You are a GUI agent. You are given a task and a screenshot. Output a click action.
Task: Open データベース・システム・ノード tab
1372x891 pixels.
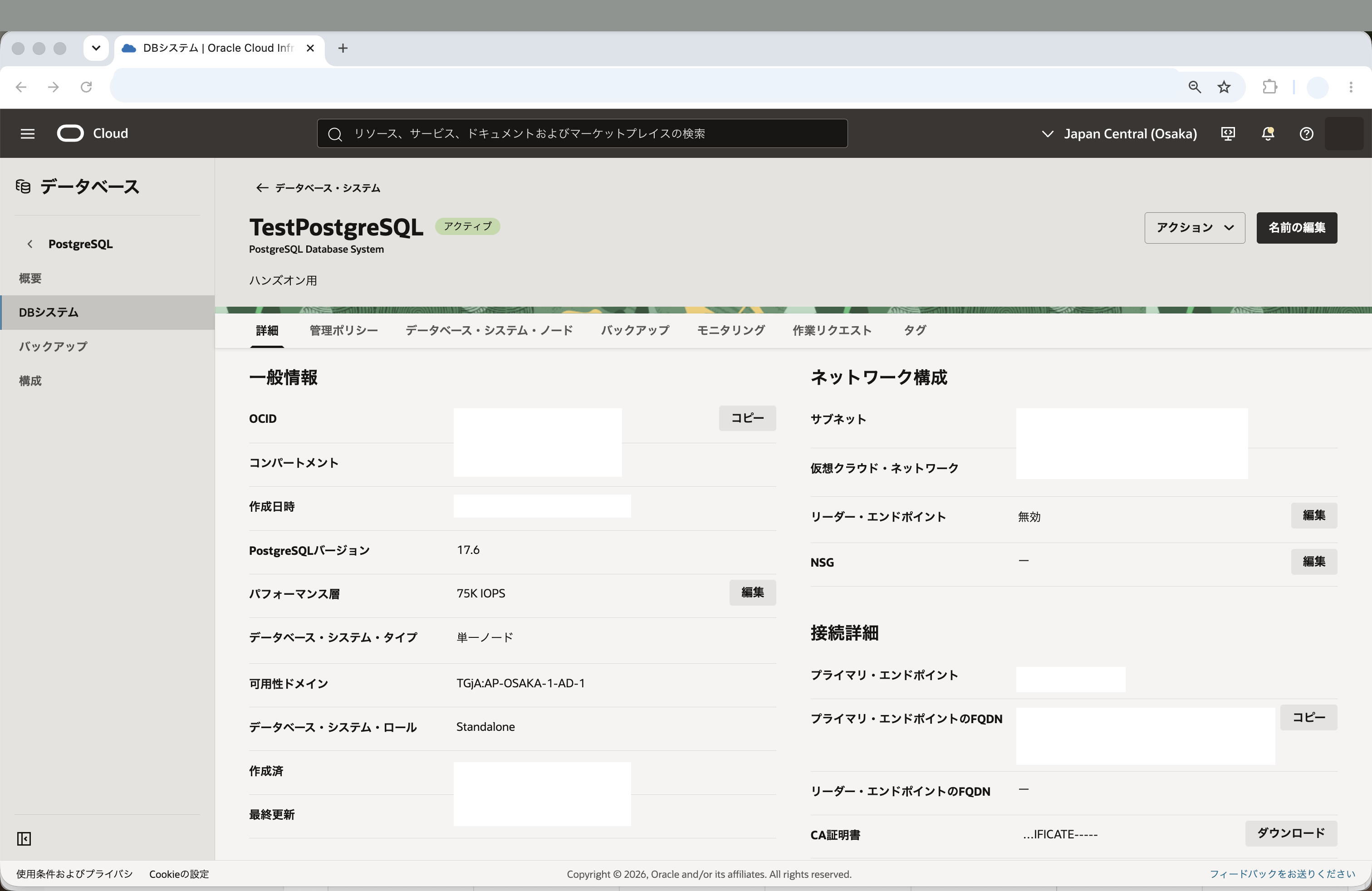[489, 330]
